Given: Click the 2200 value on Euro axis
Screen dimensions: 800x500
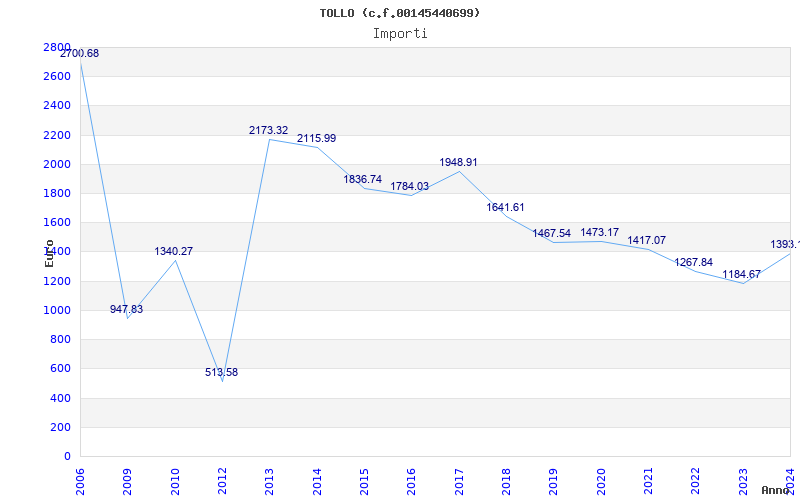Looking at the screenshot, I should [57, 135].
